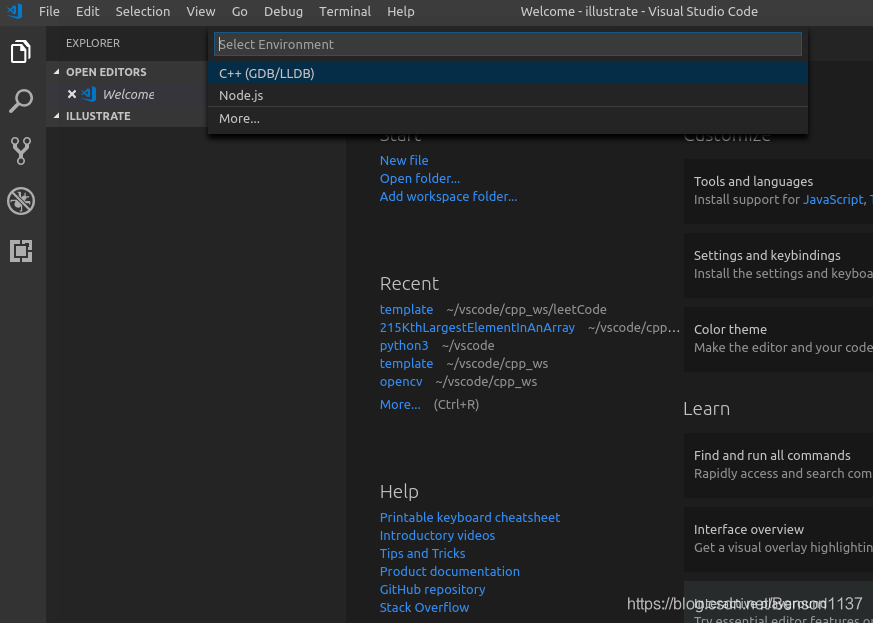Open the Debug menu
Viewport: 873px width, 623px height.
tap(283, 11)
